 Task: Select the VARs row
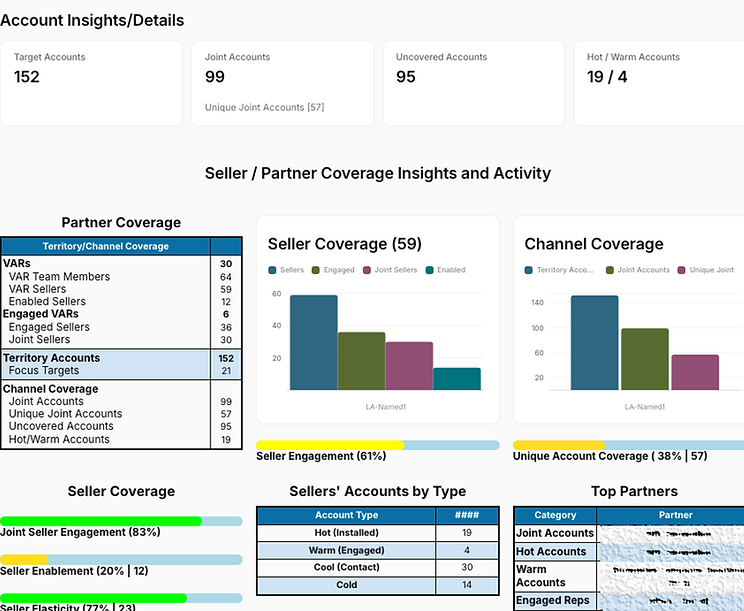coord(121,263)
